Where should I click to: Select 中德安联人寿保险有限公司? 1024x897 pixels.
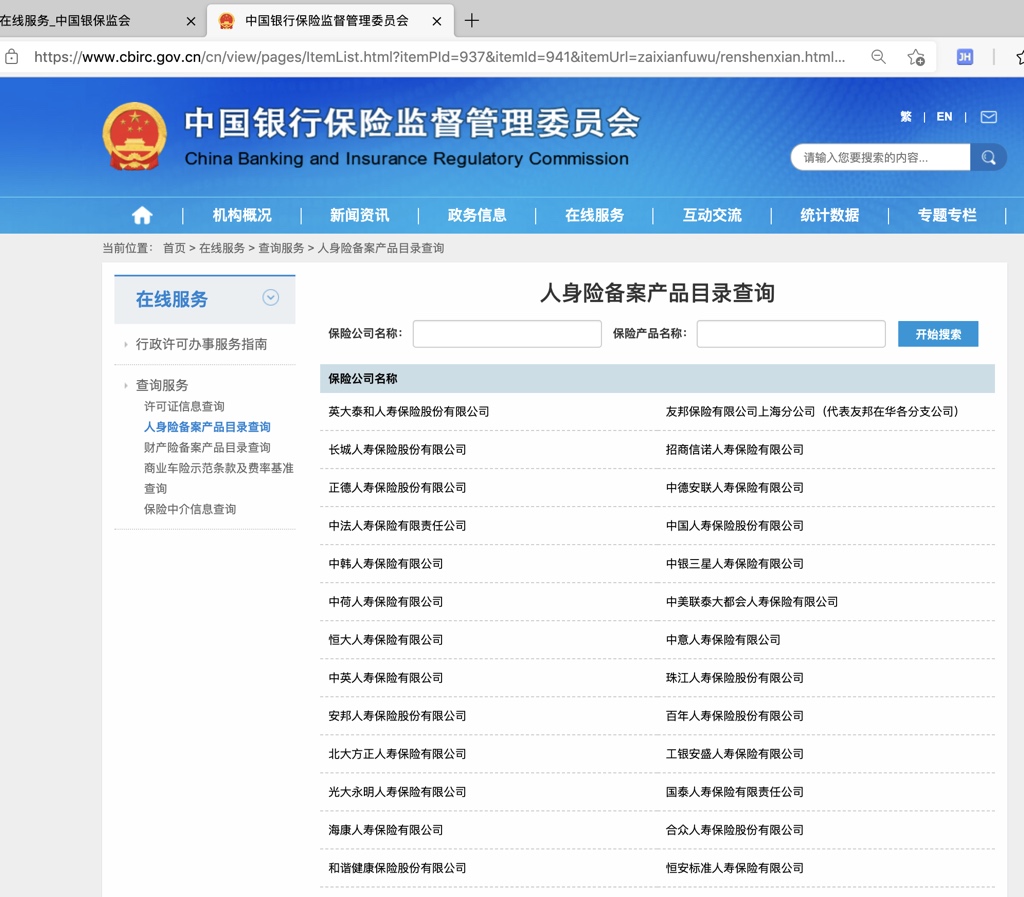[x=735, y=488]
